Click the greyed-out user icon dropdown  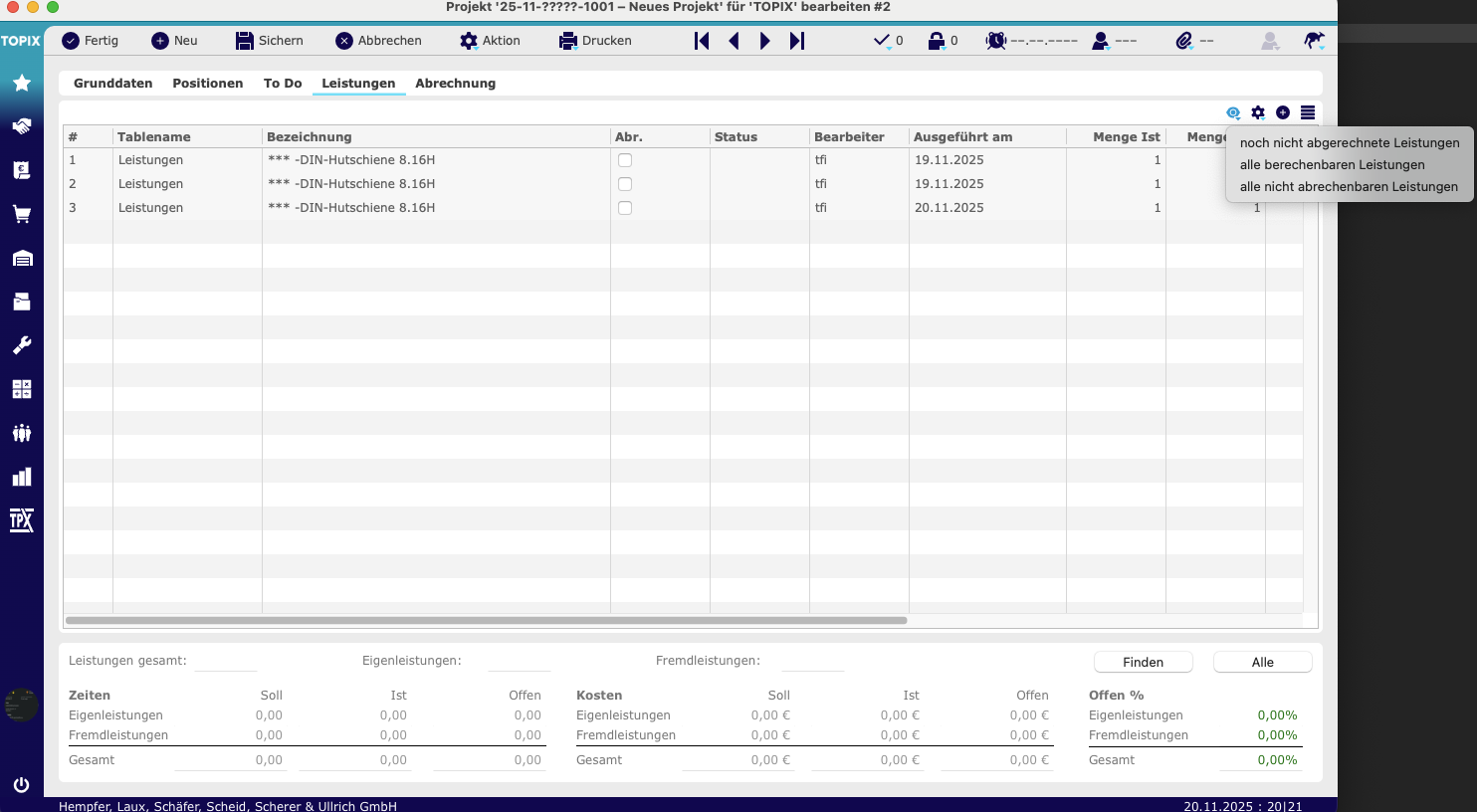1270,41
